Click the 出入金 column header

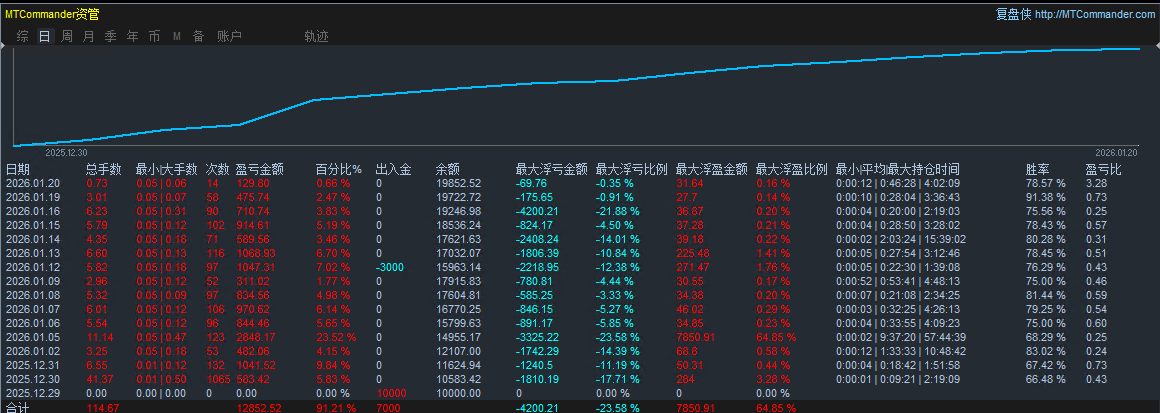tap(394, 169)
